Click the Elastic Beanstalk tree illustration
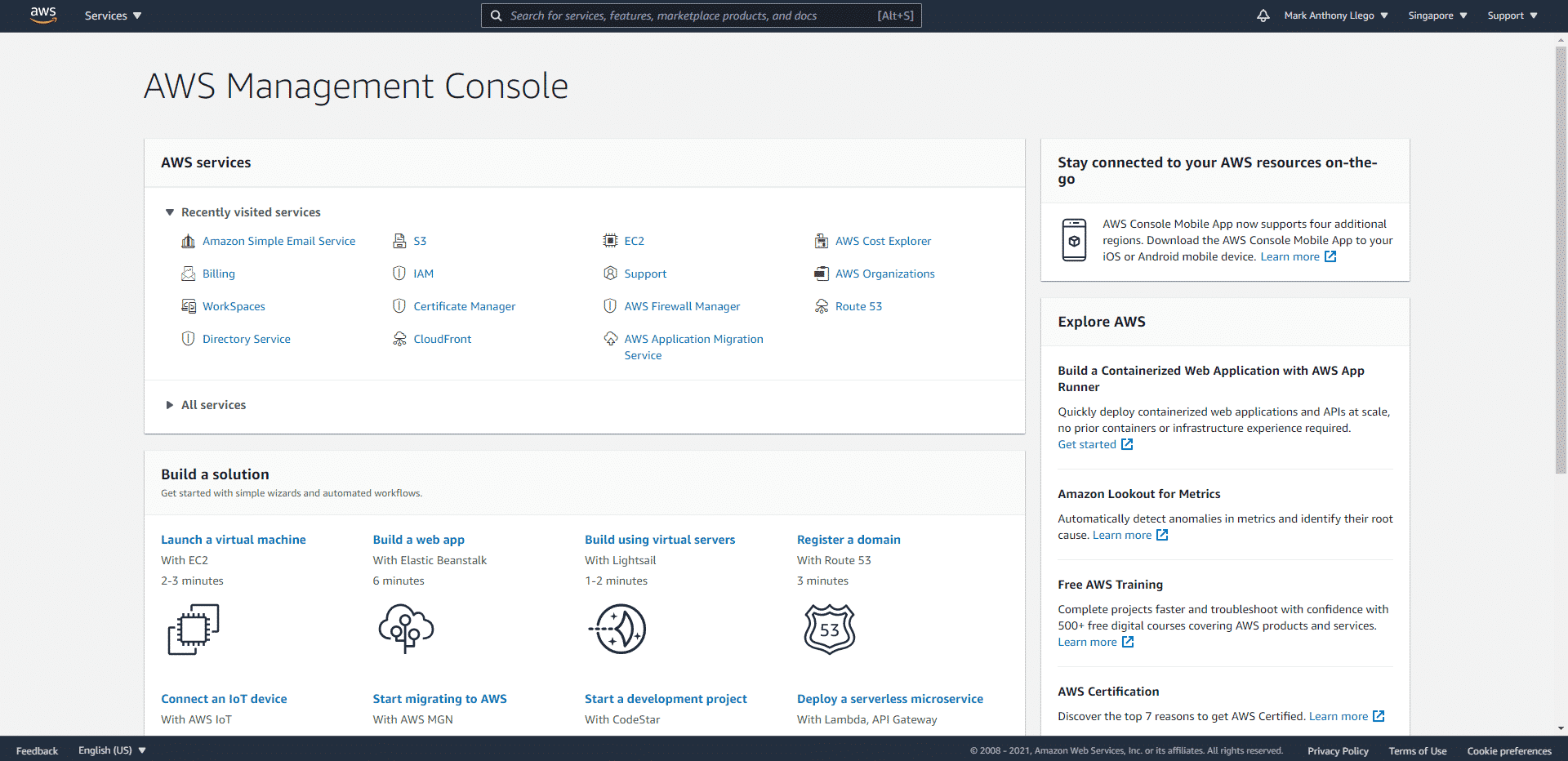Image resolution: width=1568 pixels, height=761 pixels. click(x=406, y=629)
